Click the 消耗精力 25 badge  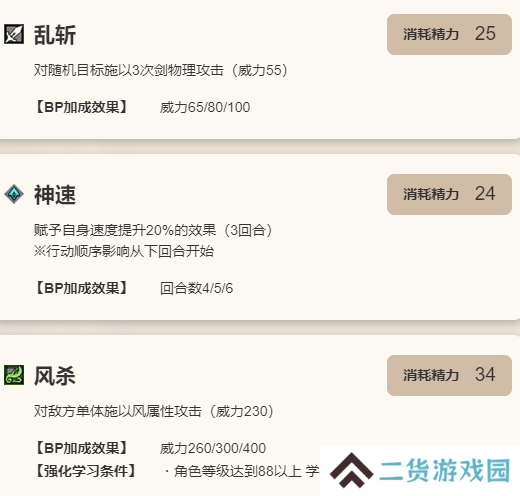[x=449, y=34]
